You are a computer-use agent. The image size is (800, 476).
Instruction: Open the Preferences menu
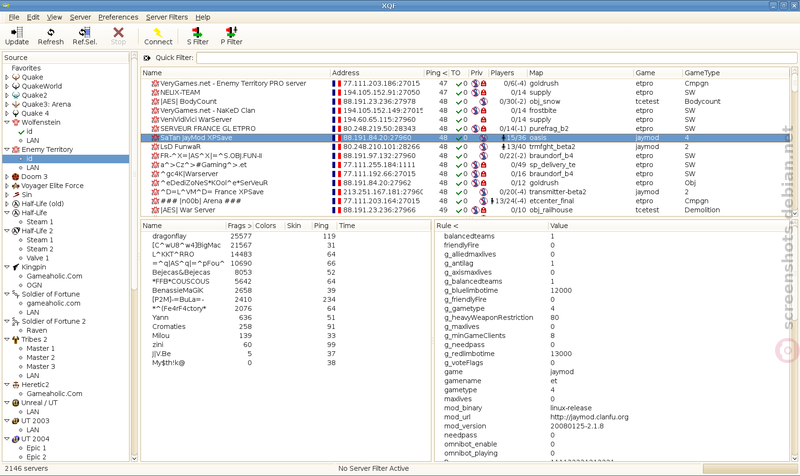coord(118,17)
